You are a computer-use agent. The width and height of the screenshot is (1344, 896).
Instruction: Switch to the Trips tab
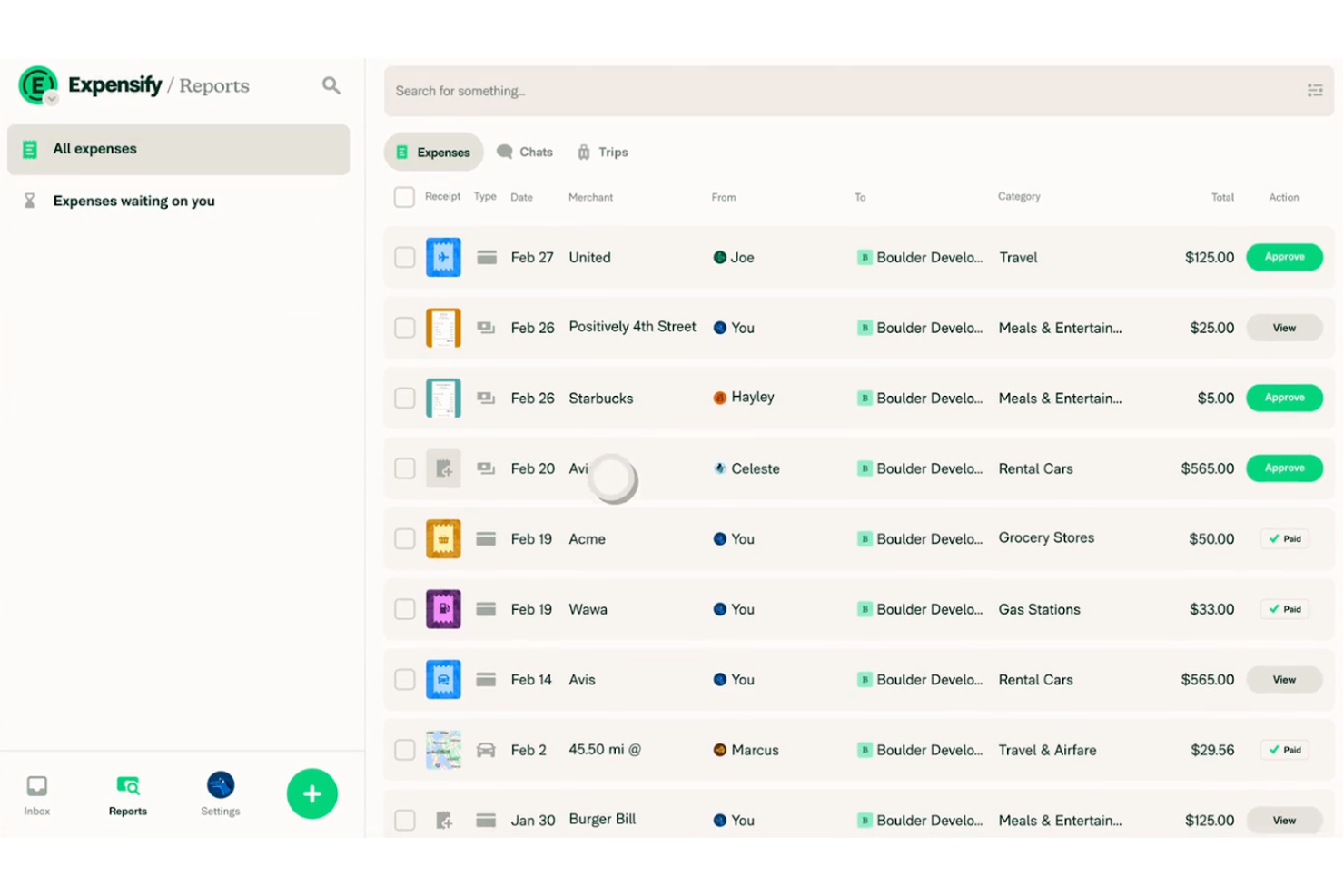click(x=601, y=152)
